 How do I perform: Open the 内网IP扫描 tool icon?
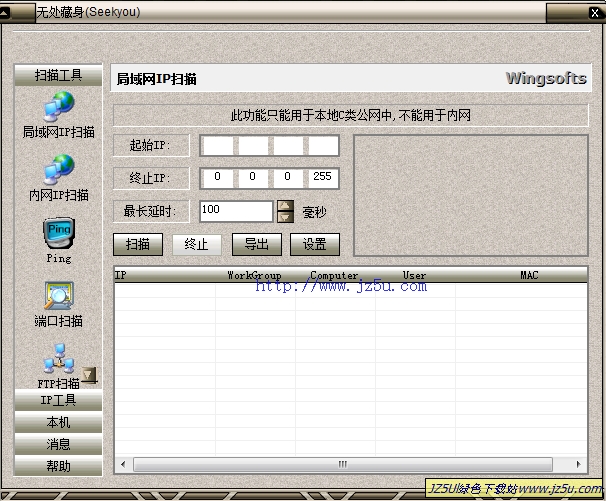tap(59, 169)
